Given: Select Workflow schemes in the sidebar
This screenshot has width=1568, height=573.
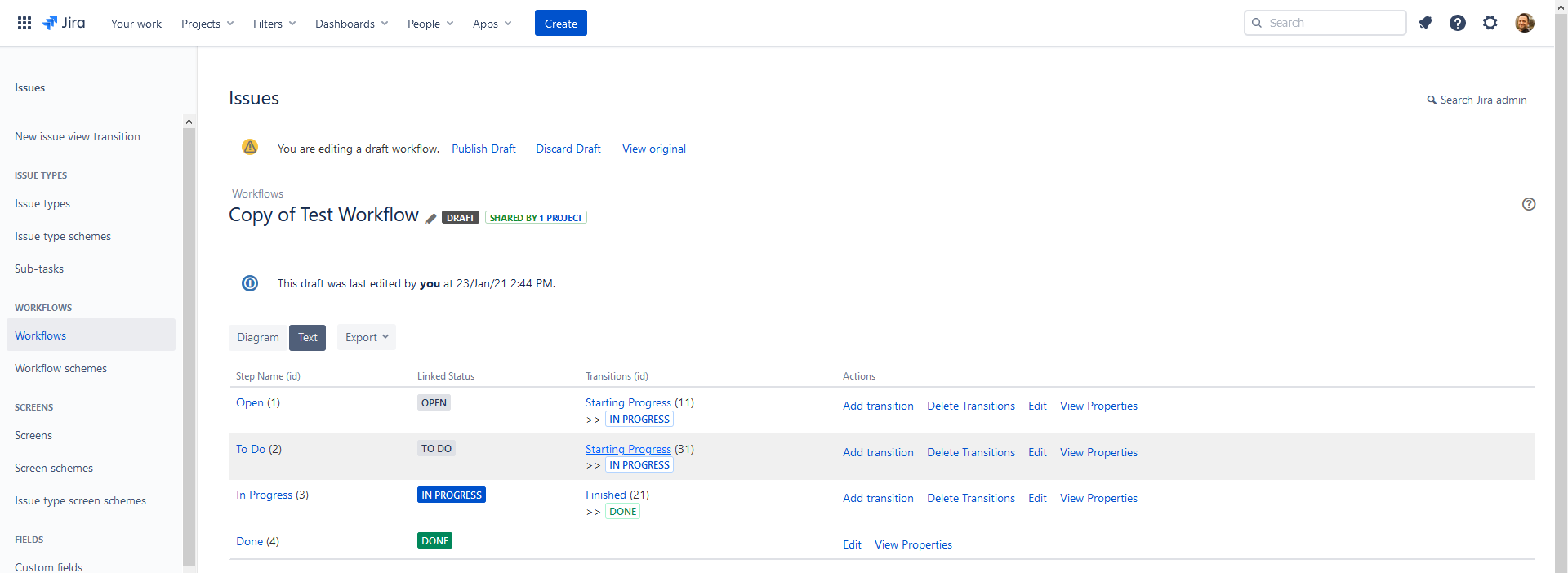Looking at the screenshot, I should (61, 369).
